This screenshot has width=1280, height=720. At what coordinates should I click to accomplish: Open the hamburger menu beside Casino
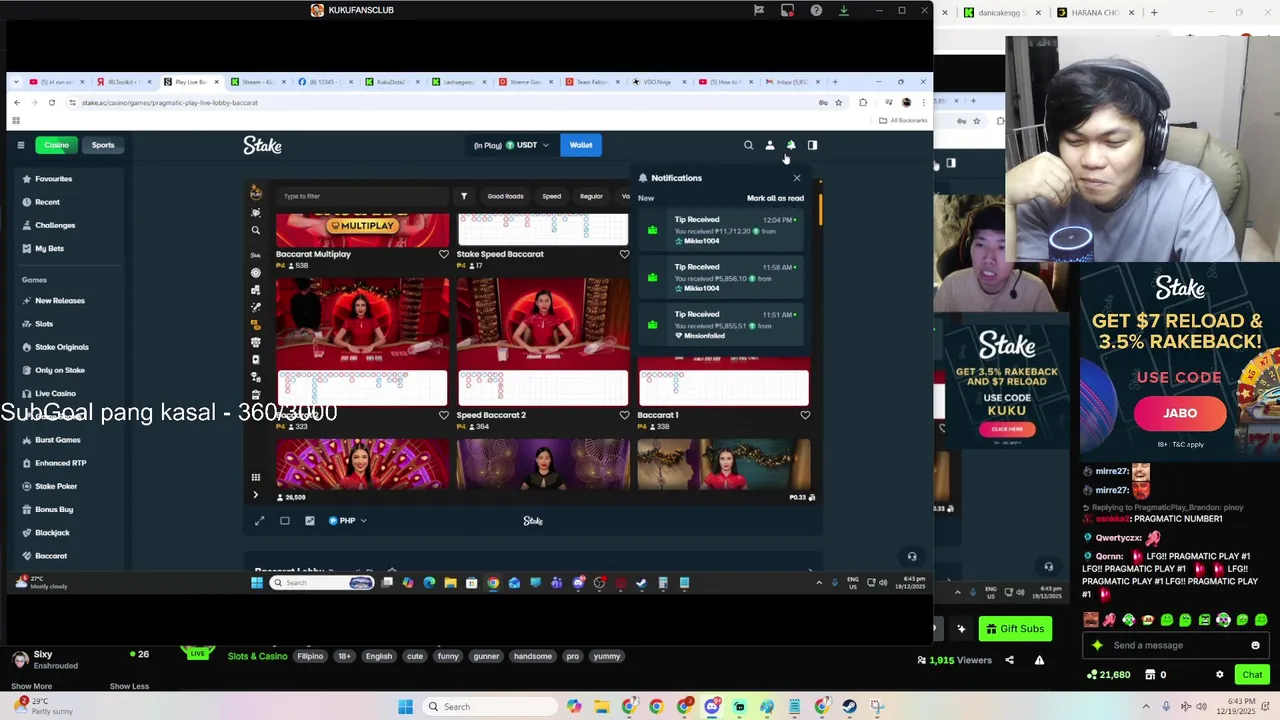[20, 145]
